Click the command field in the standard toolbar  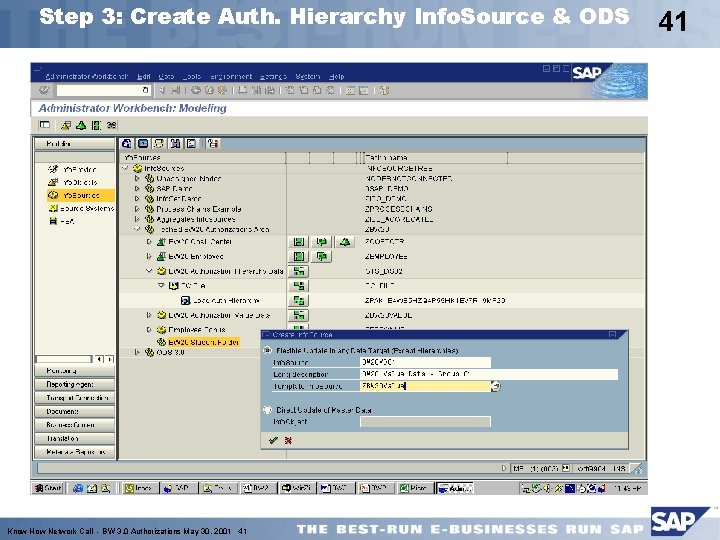(103, 90)
